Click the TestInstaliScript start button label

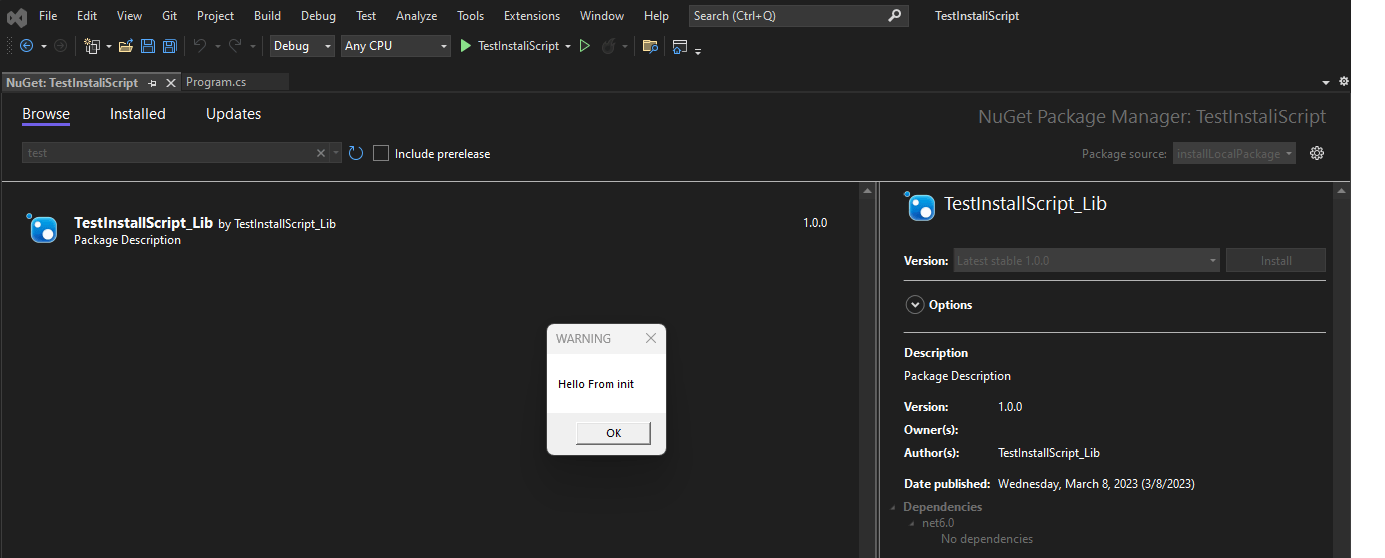[518, 46]
